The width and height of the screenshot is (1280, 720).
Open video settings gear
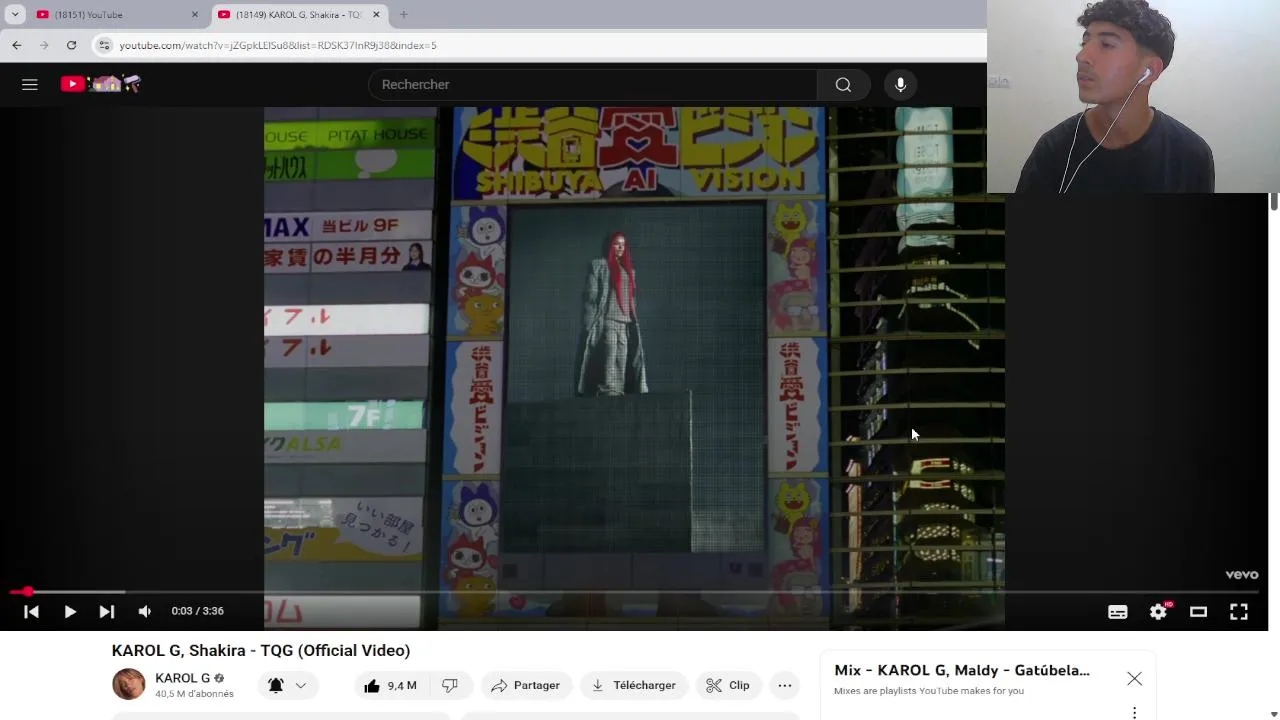pyautogui.click(x=1158, y=612)
